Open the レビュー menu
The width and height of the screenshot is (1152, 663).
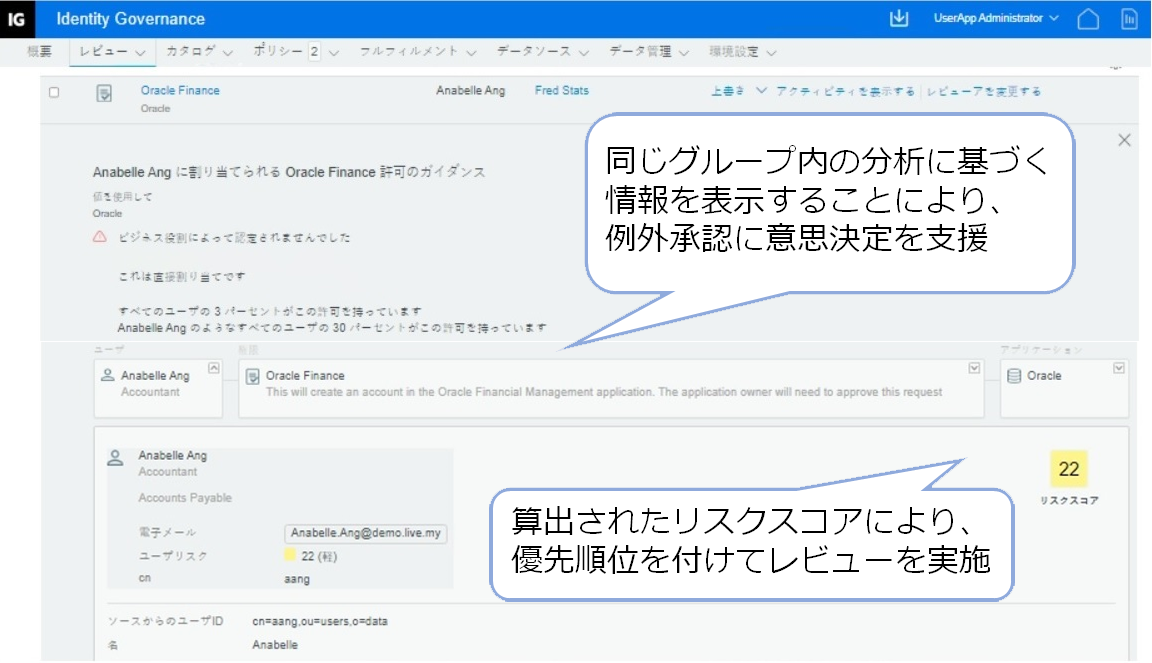112,51
